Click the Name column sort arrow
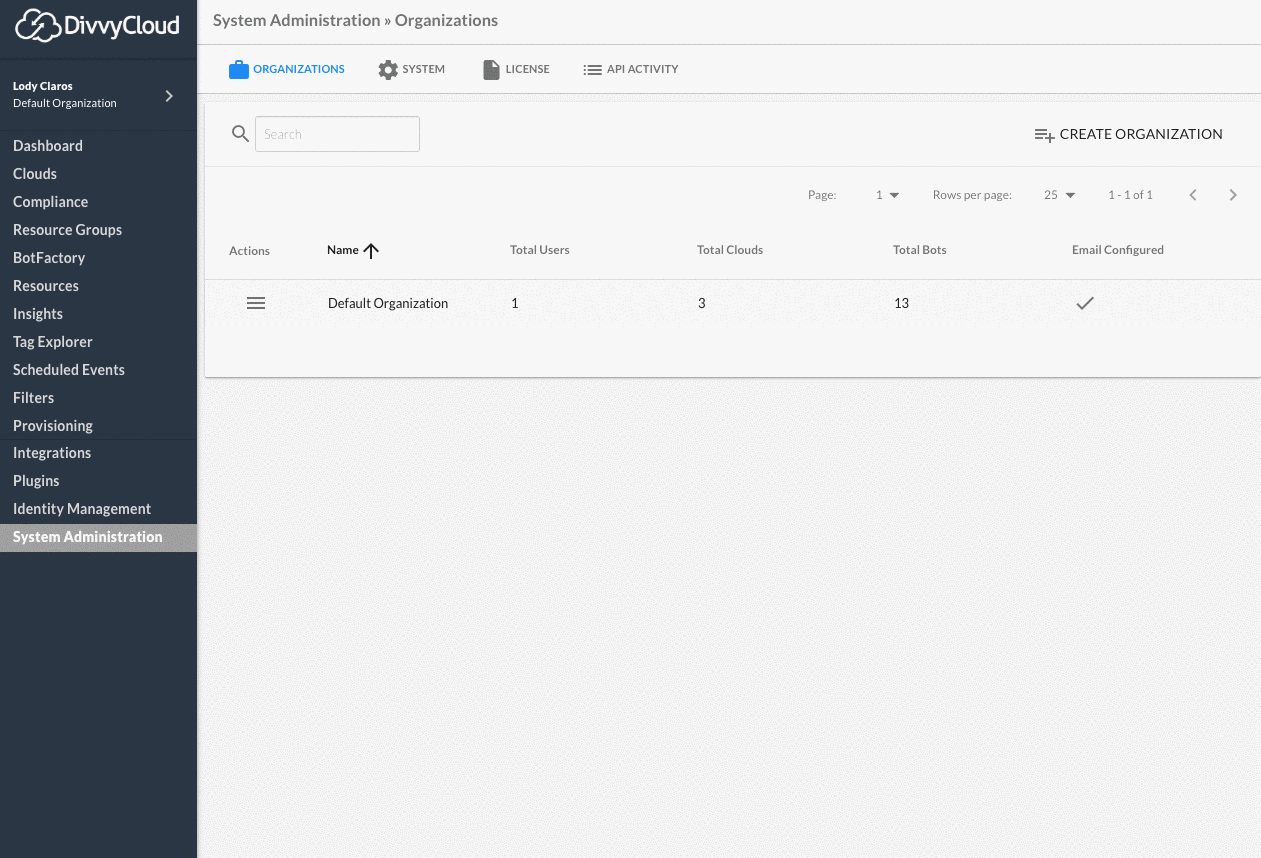1261x858 pixels. [371, 251]
